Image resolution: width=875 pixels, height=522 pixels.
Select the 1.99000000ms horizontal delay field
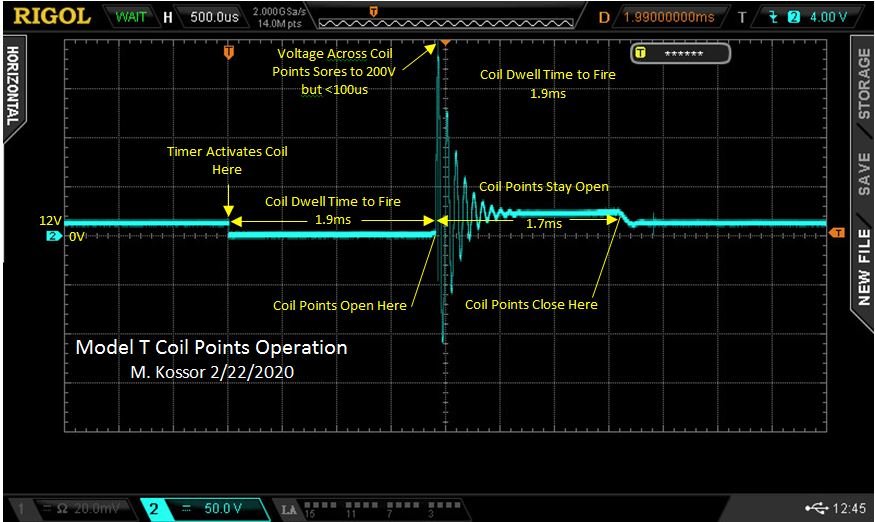[667, 17]
